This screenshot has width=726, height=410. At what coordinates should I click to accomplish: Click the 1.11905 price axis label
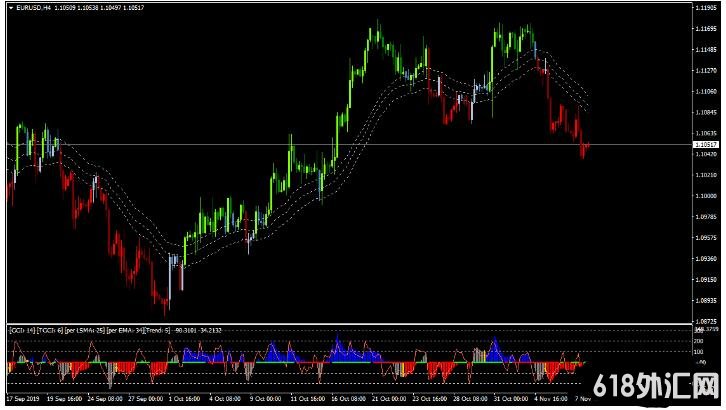(706, 8)
